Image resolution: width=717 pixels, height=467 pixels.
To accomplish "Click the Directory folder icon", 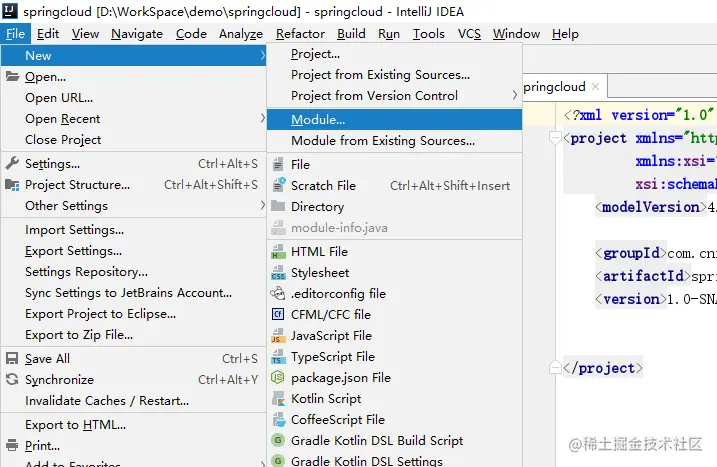I will [x=278, y=206].
